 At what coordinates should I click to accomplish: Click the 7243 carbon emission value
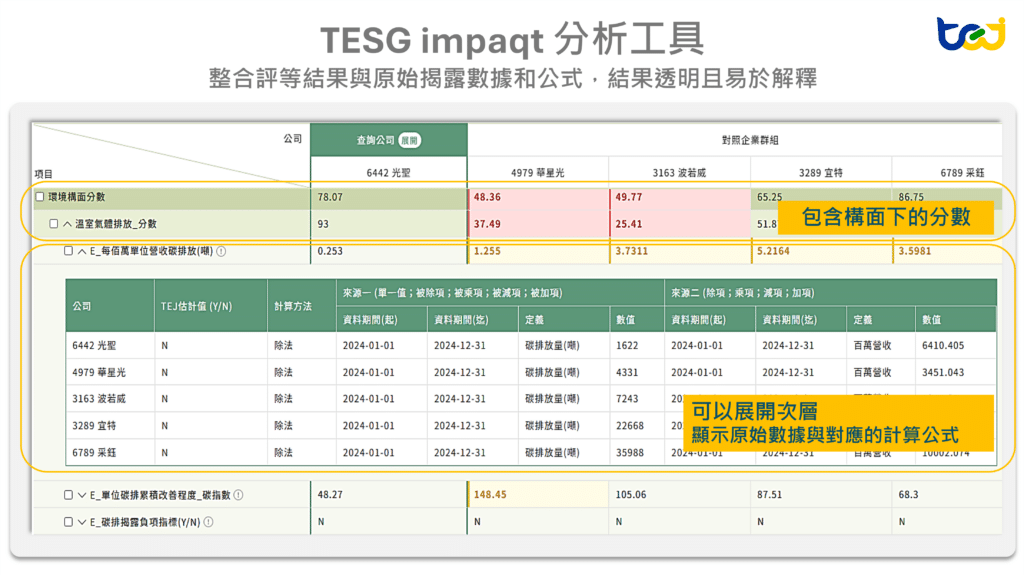pos(627,399)
